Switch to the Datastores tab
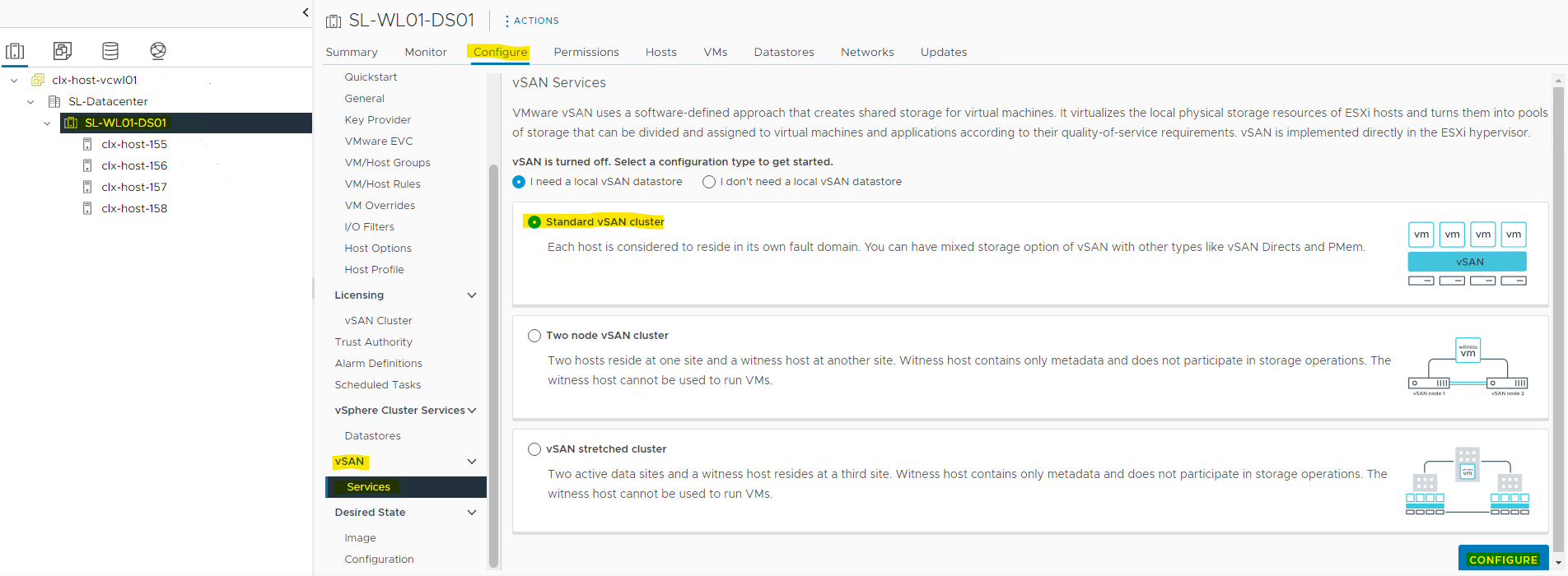Image resolution: width=1568 pixels, height=576 pixels. pyautogui.click(x=784, y=52)
